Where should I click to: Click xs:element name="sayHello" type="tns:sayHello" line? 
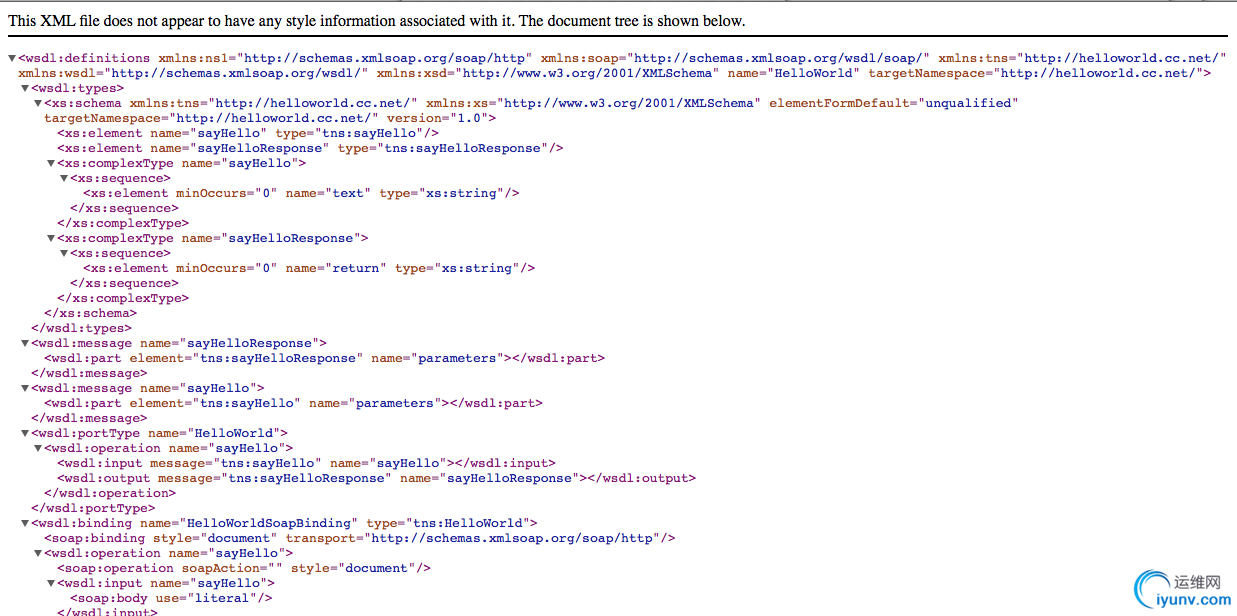pyautogui.click(x=248, y=133)
